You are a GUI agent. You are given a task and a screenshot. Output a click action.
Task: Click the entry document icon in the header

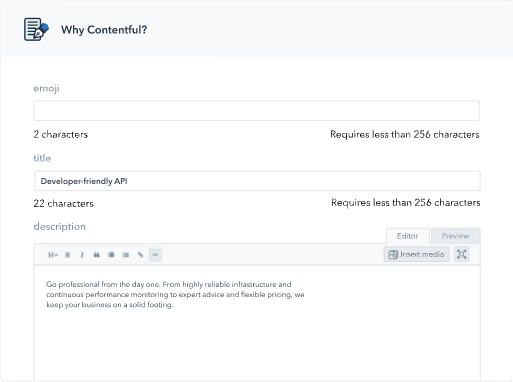pyautogui.click(x=36, y=29)
